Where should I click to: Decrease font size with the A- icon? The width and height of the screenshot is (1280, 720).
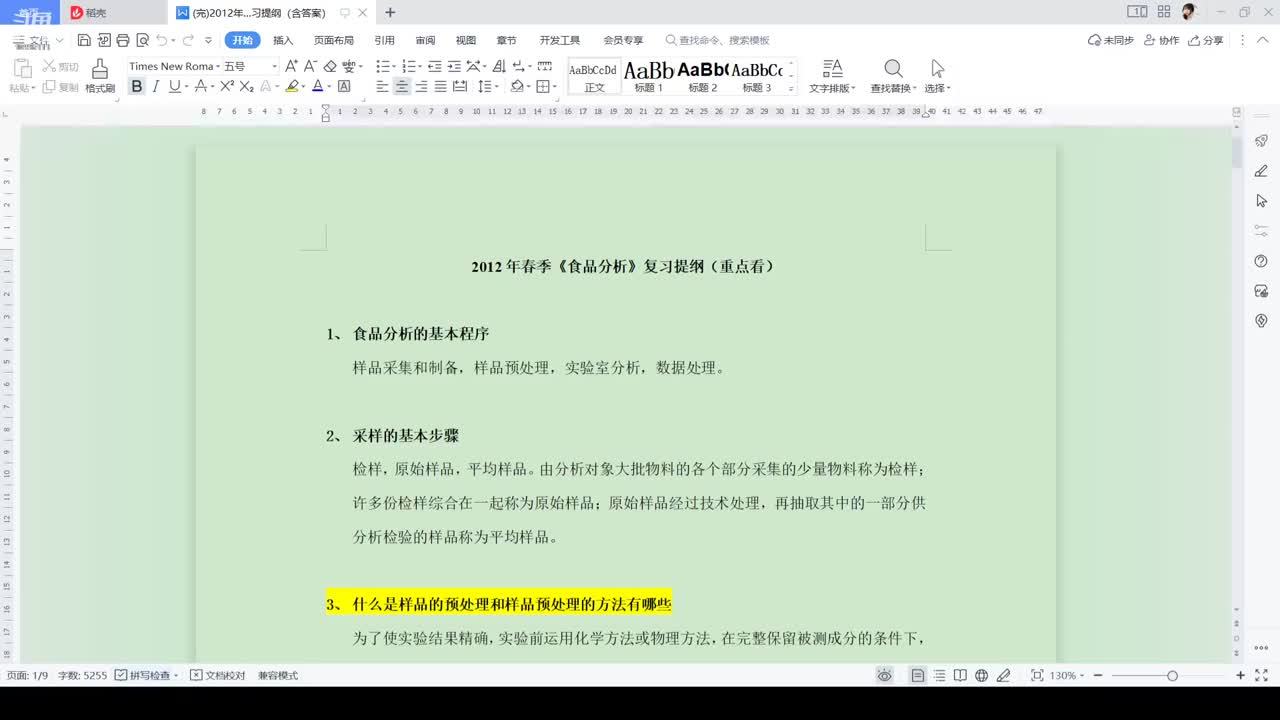[310, 66]
